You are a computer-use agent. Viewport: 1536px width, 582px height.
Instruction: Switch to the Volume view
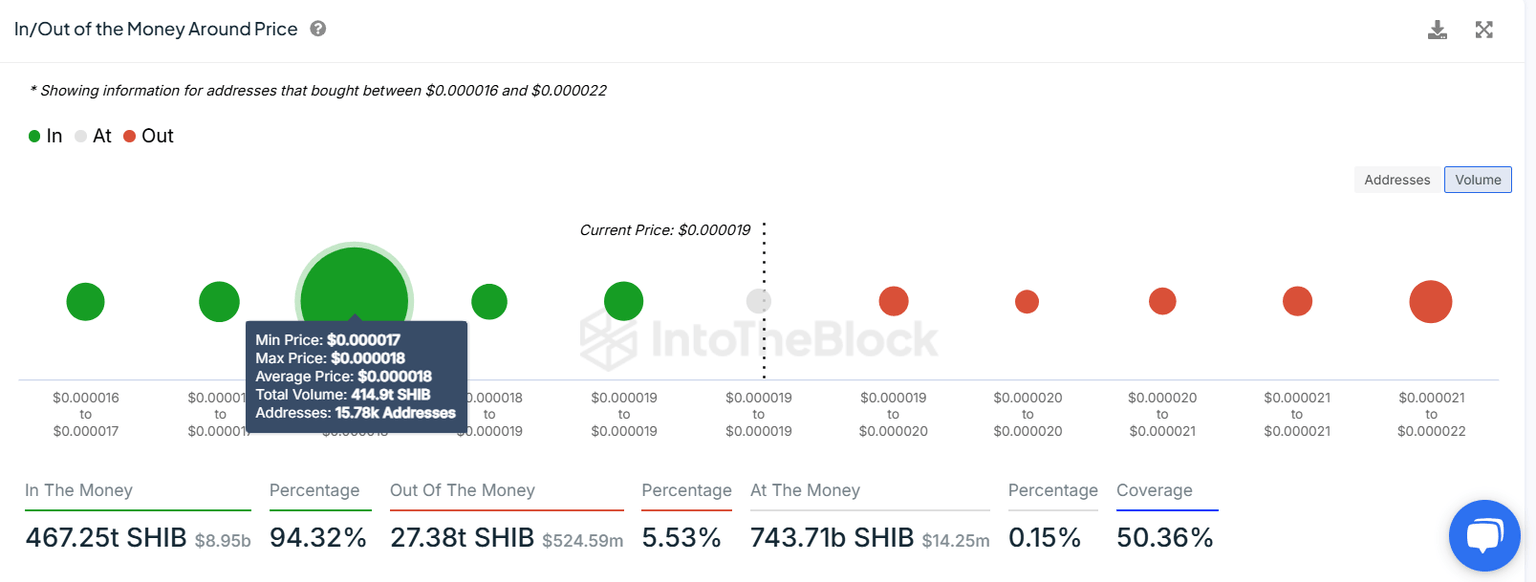1477,180
